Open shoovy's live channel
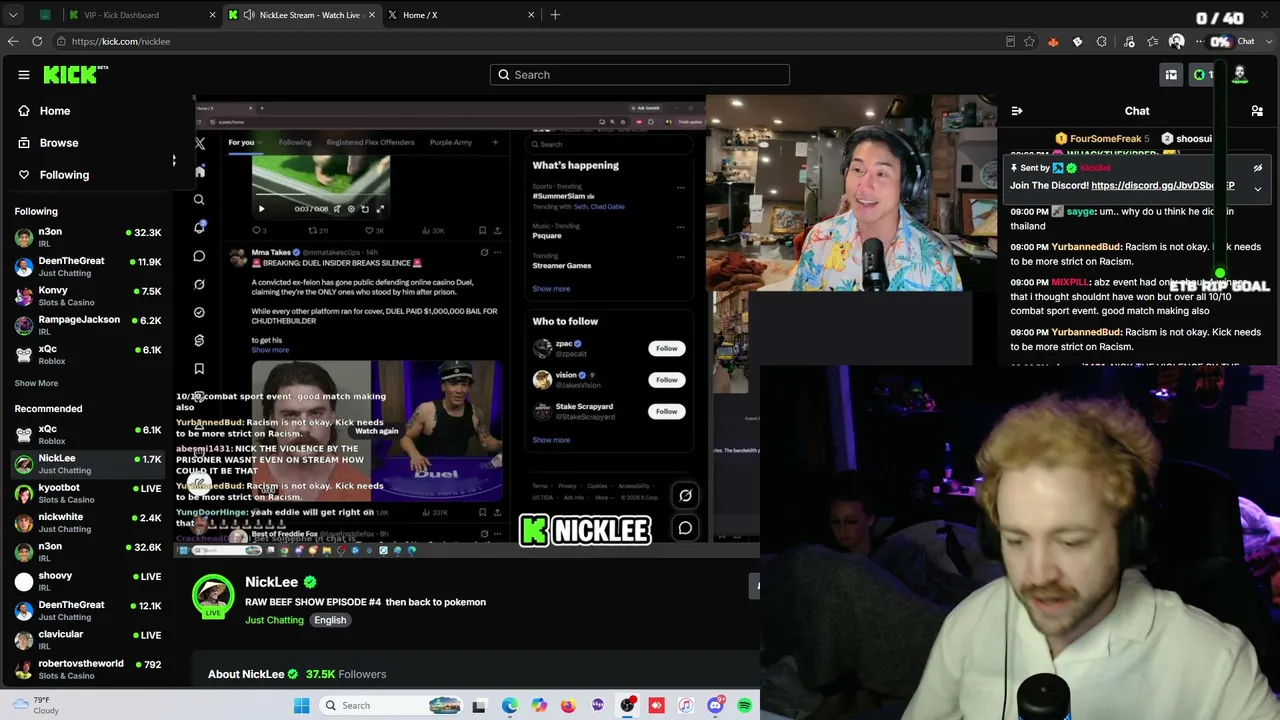 point(88,581)
